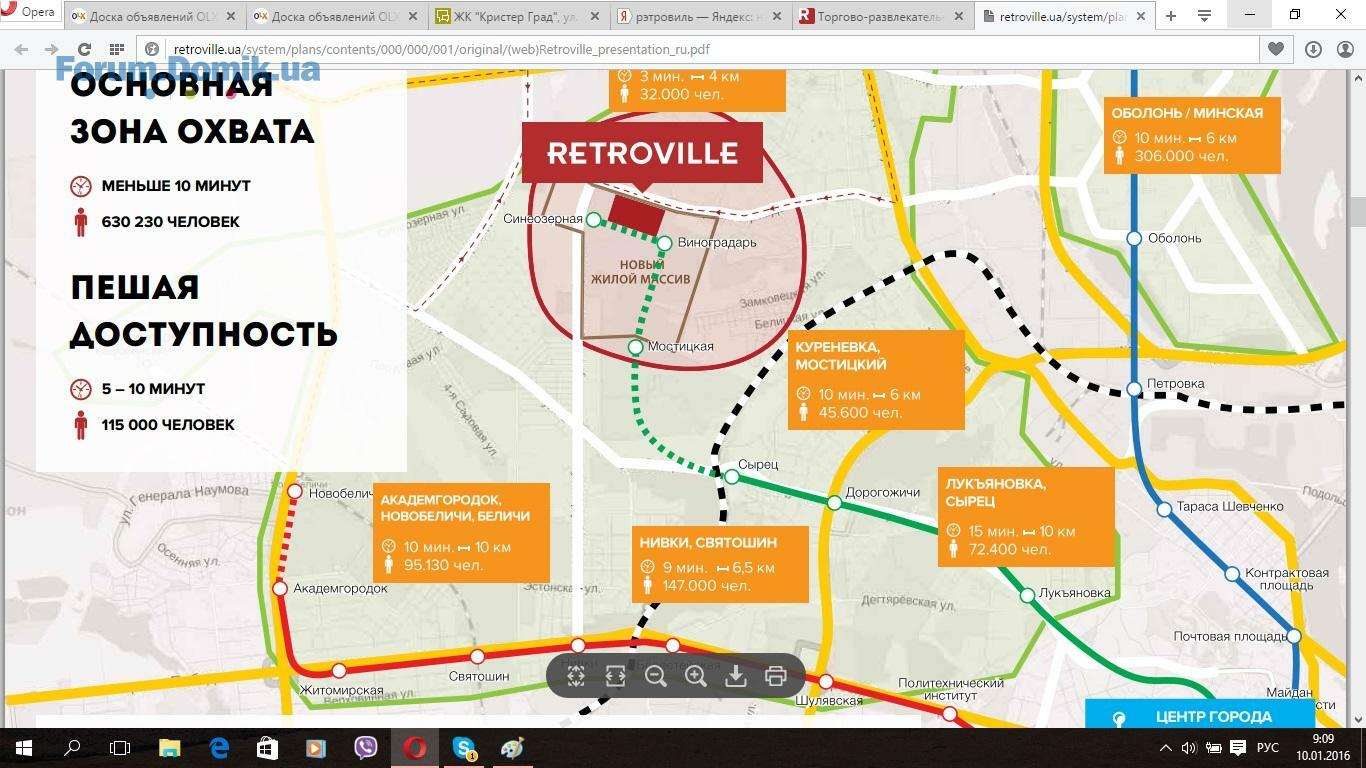Switch to the Торгово-развлекательный tab
This screenshot has width=1366, height=768.
883,16
